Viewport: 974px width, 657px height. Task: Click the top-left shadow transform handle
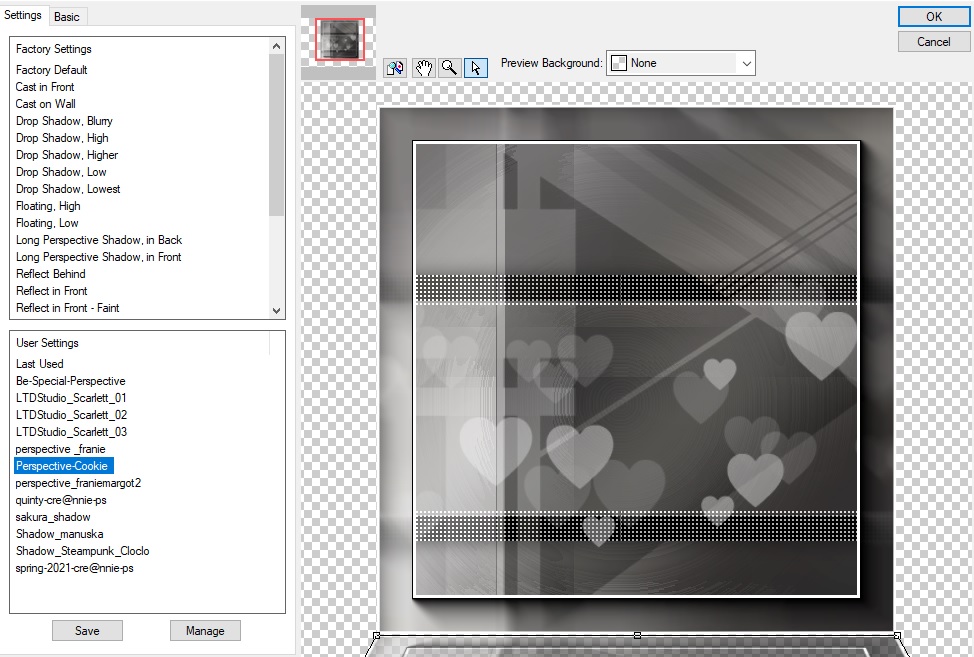(376, 635)
